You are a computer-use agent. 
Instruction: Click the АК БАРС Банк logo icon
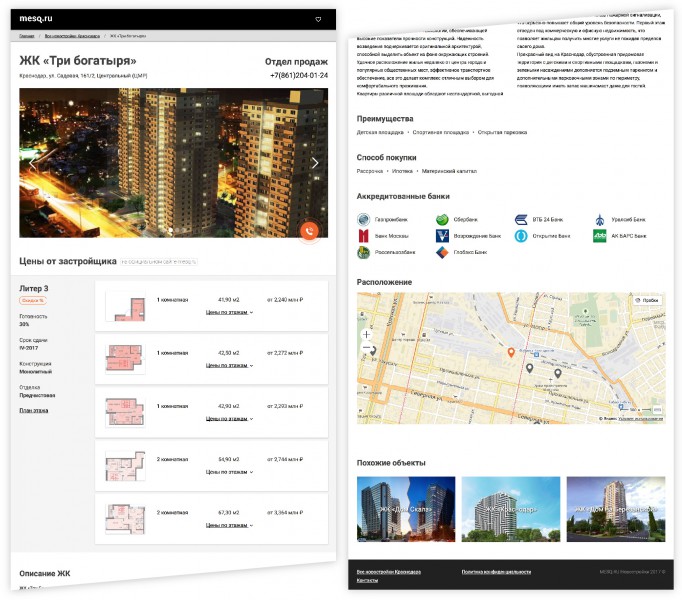click(600, 236)
